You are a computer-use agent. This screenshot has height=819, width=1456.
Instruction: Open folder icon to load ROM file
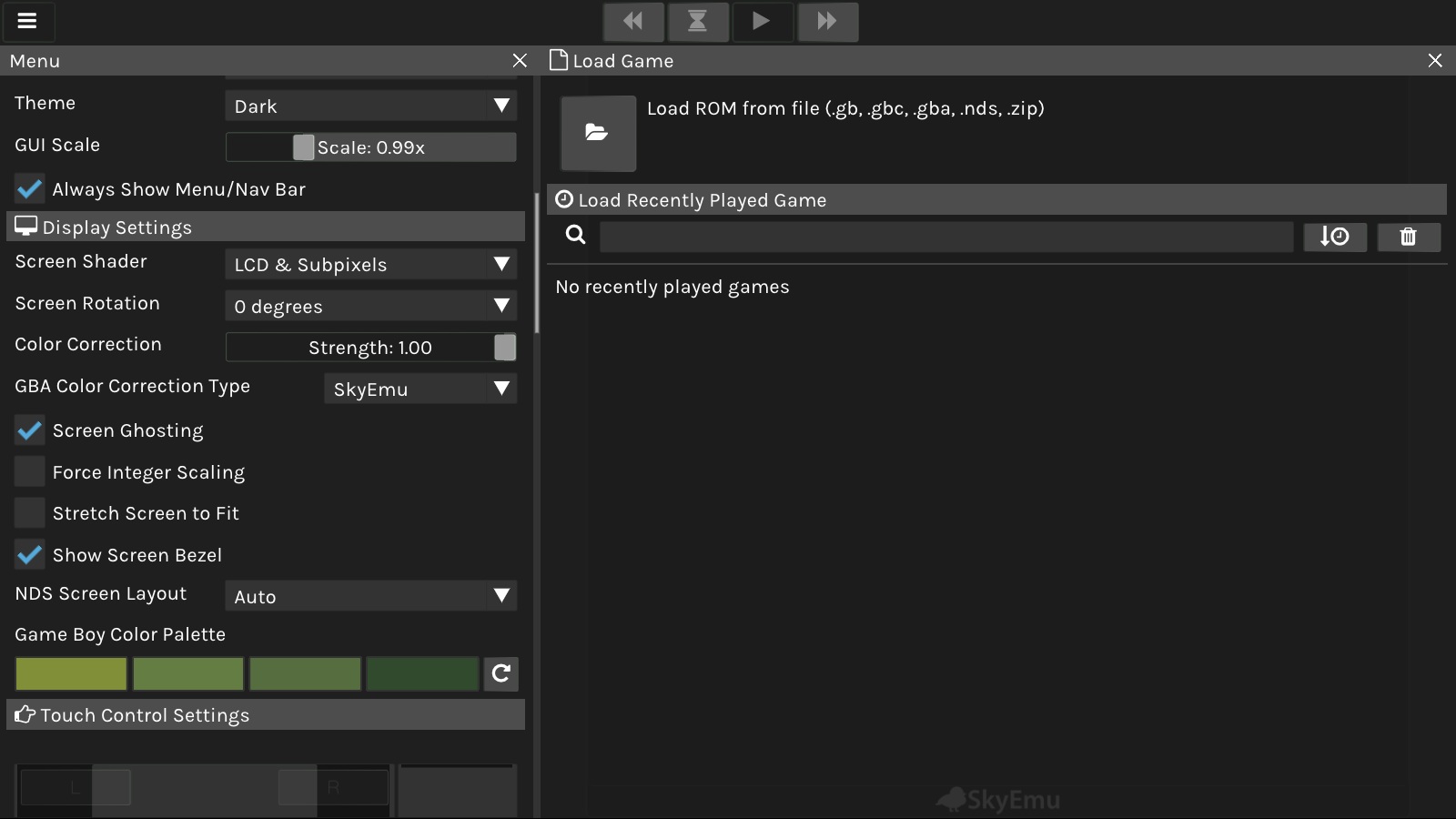point(598,133)
